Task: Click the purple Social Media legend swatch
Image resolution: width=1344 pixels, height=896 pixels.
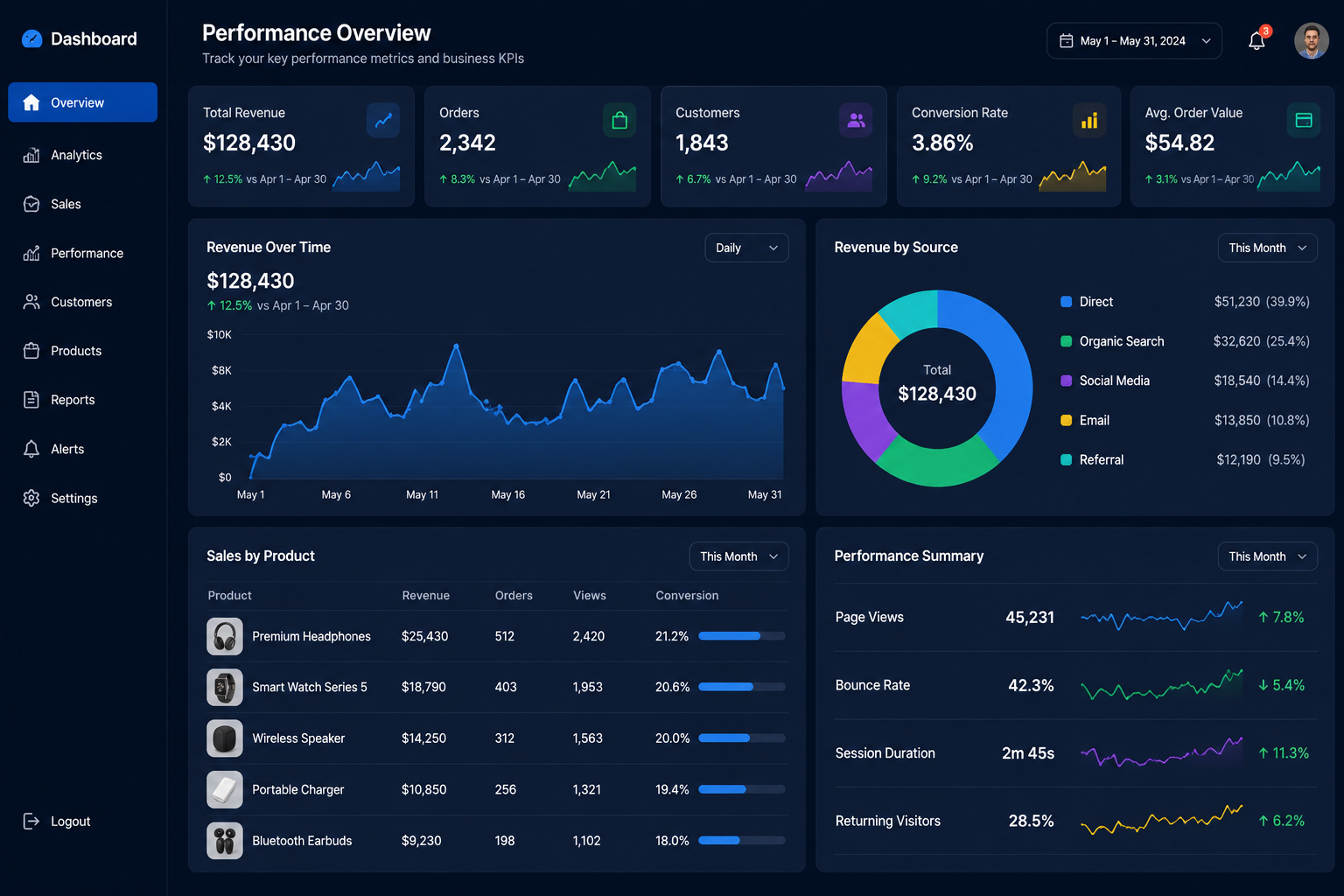Action: click(x=1067, y=381)
